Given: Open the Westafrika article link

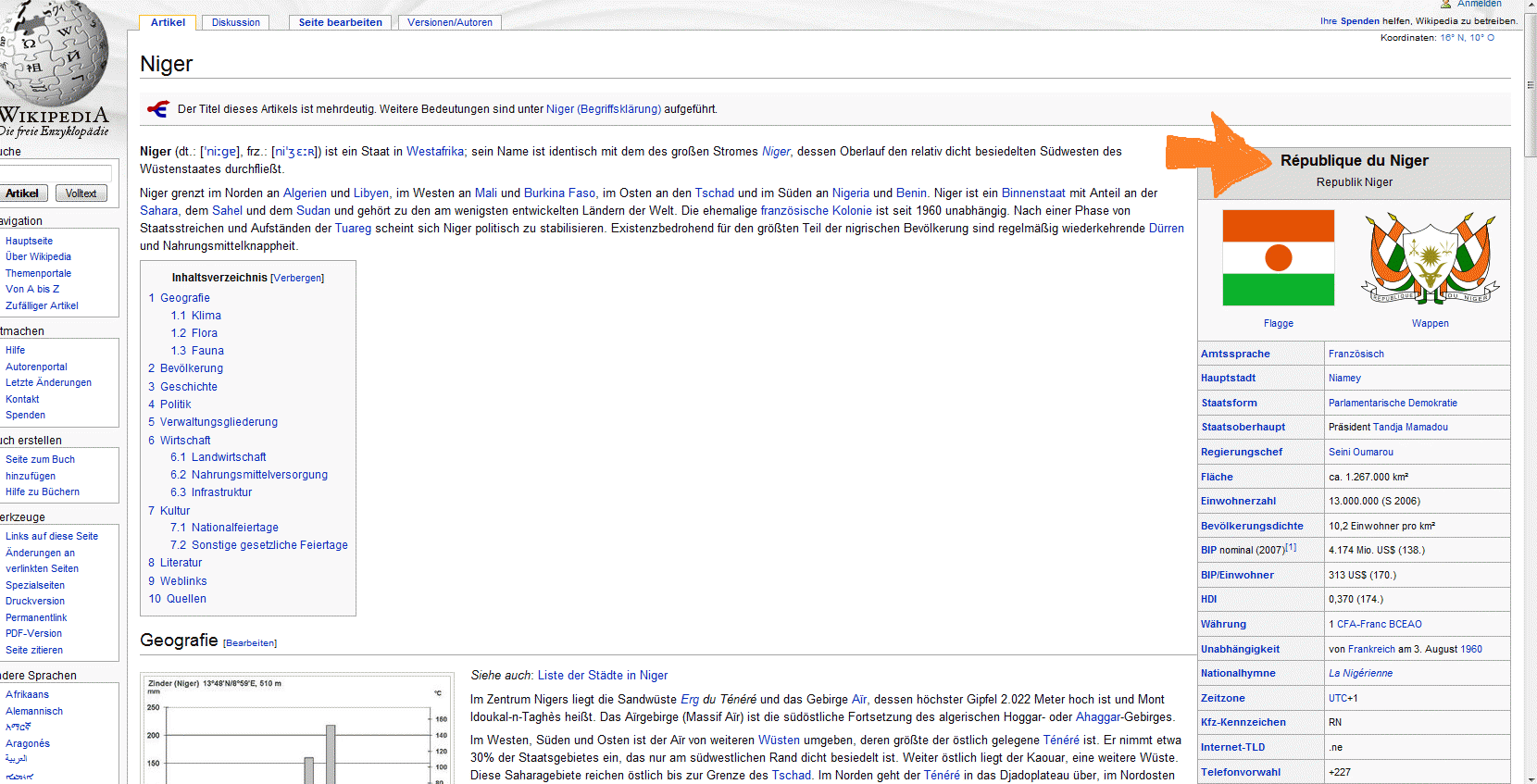Looking at the screenshot, I should (435, 152).
